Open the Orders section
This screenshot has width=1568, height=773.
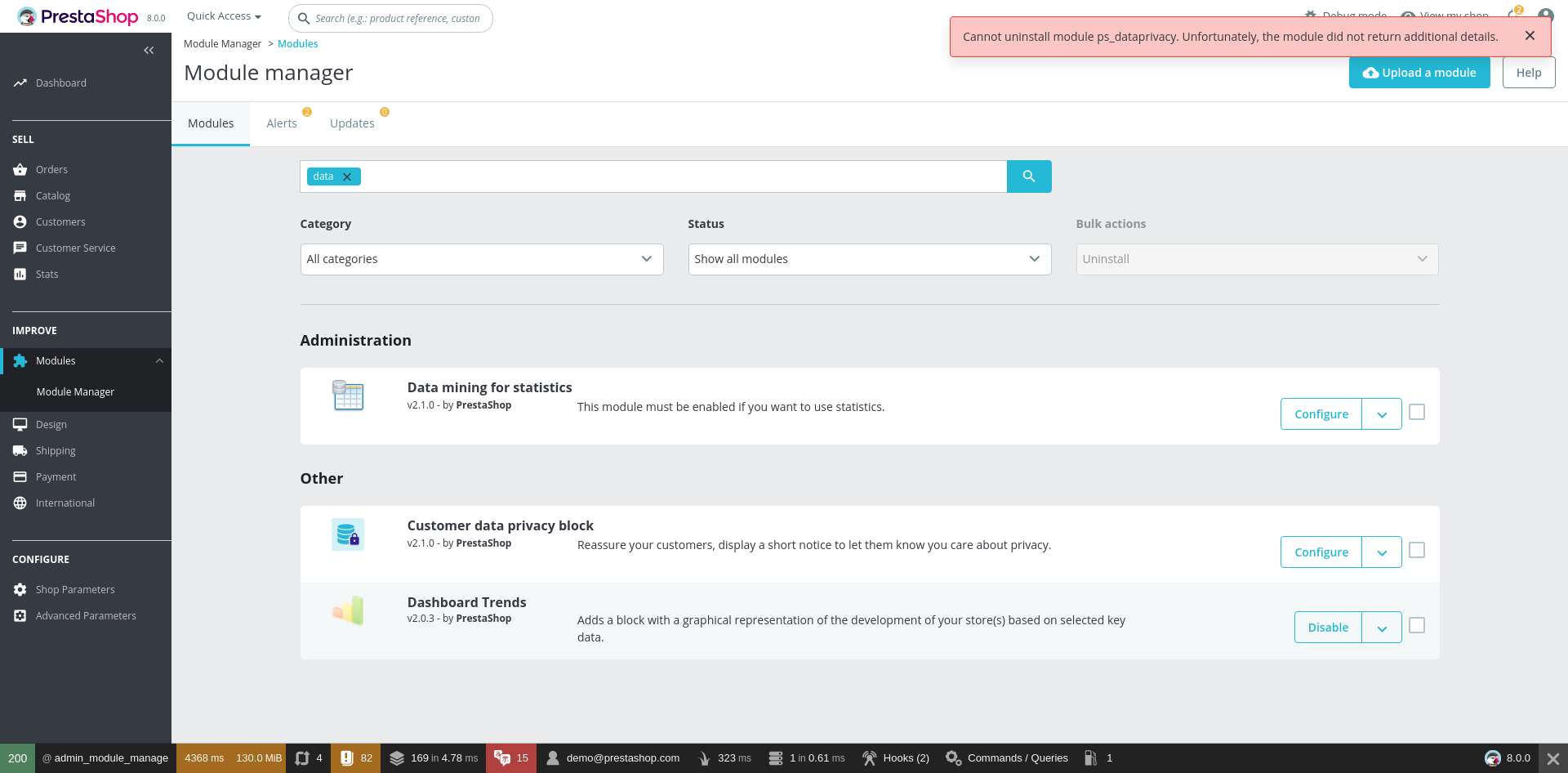click(x=51, y=169)
